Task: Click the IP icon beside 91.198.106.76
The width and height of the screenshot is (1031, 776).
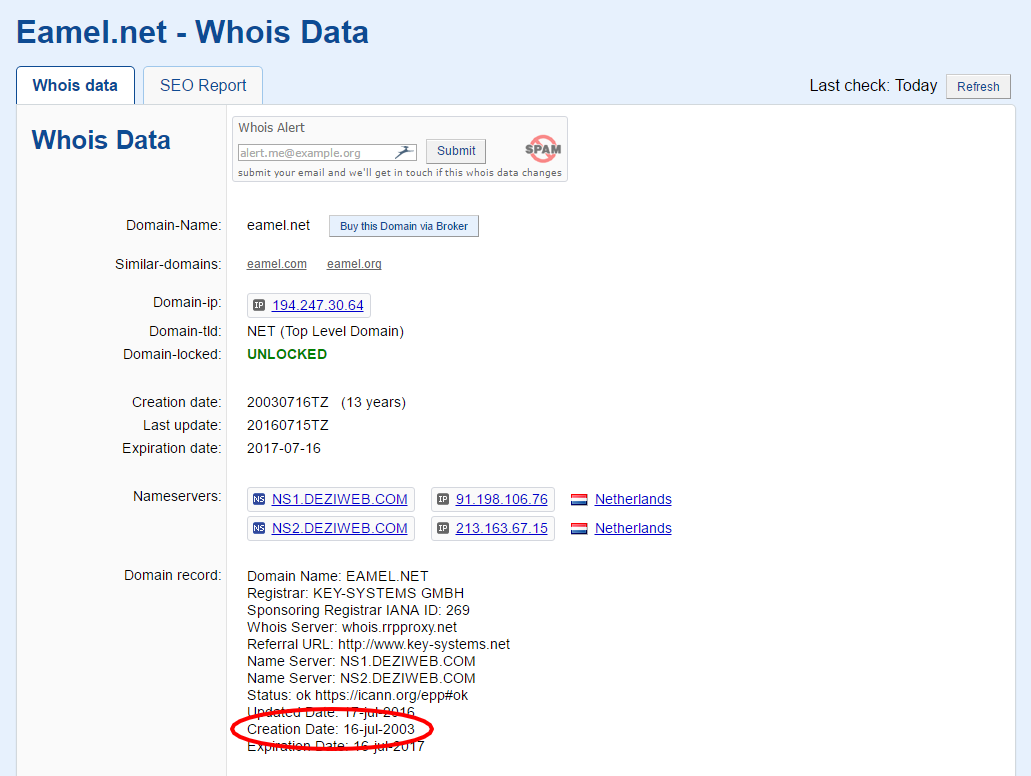Action: tap(443, 499)
